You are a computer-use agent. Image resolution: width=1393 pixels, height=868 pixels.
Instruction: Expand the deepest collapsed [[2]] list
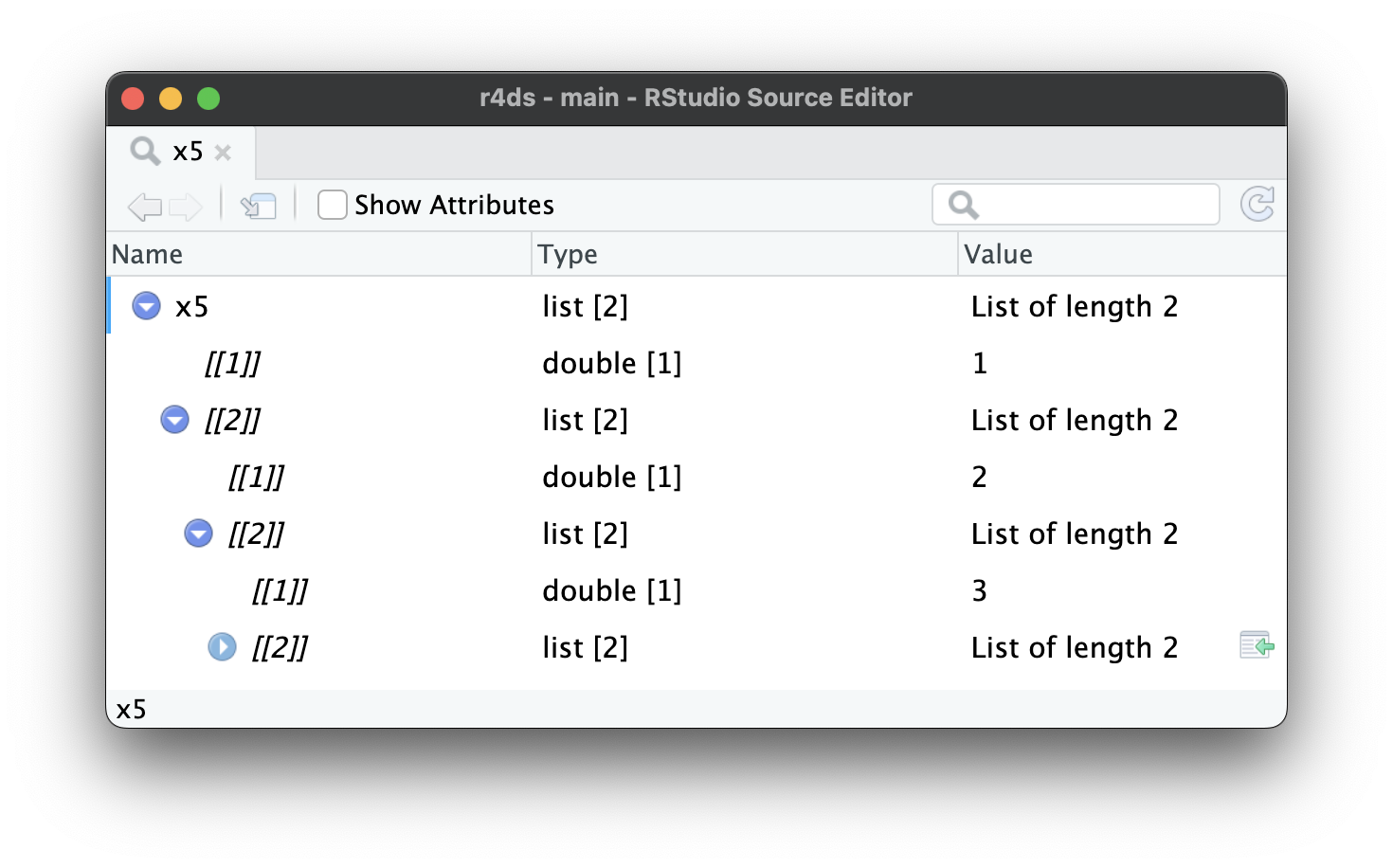coord(222,647)
